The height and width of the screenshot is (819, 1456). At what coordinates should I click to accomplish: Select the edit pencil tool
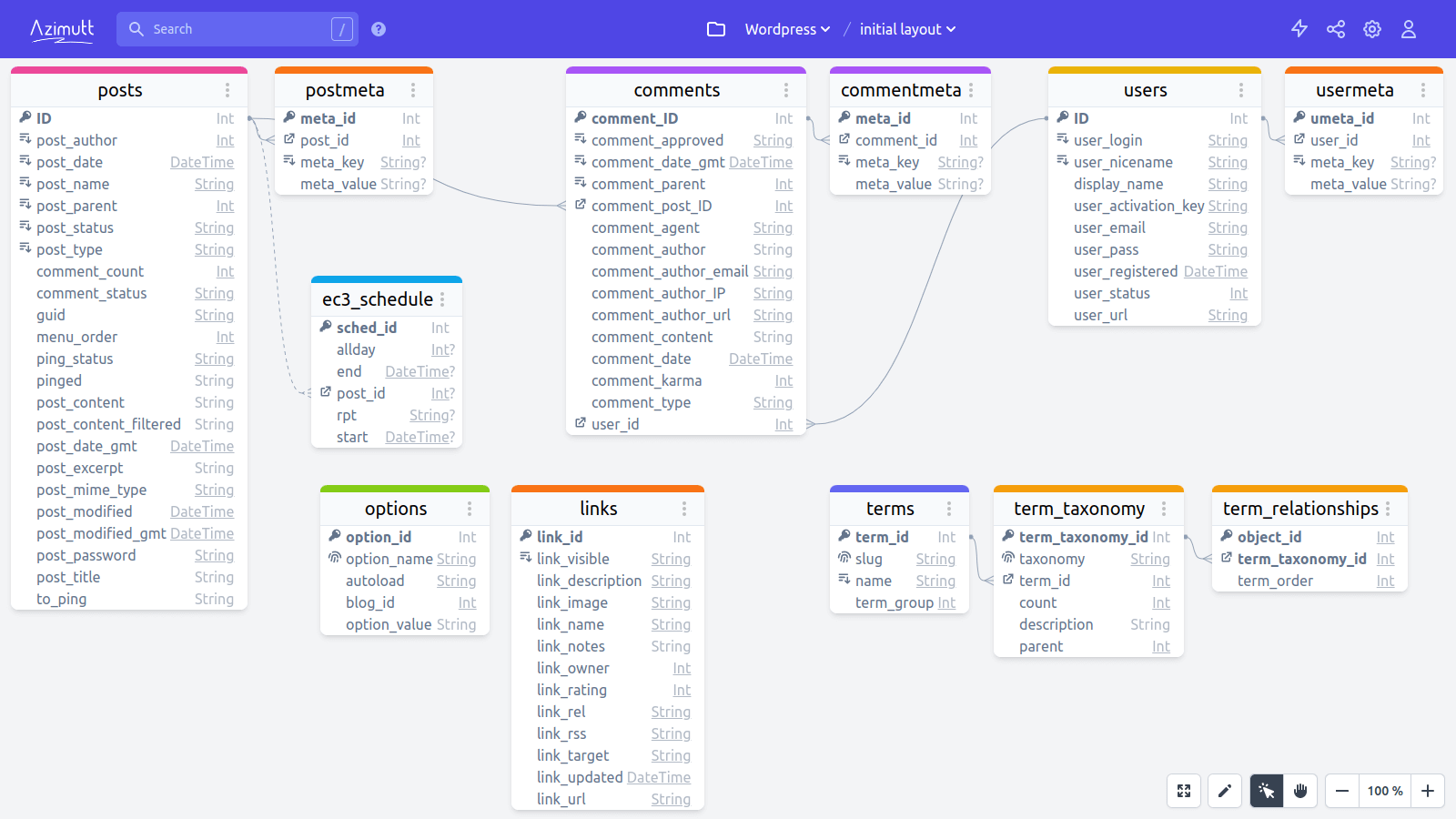(x=1224, y=791)
